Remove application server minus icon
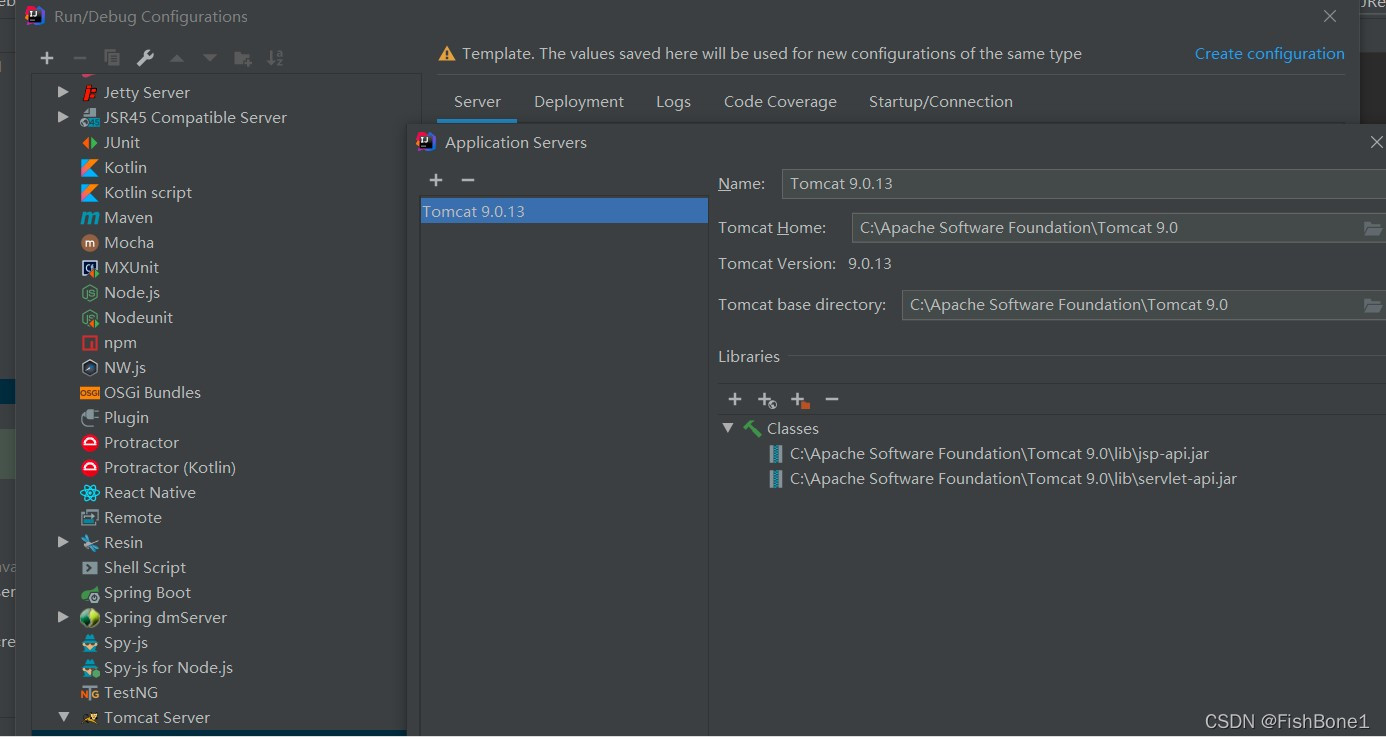The height and width of the screenshot is (739, 1386). pos(468,180)
